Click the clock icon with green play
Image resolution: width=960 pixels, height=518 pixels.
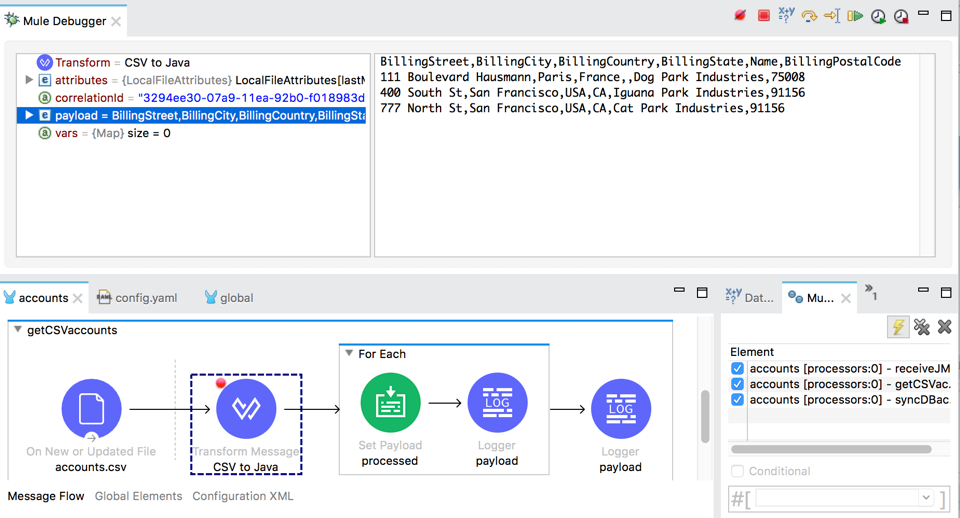coord(879,17)
